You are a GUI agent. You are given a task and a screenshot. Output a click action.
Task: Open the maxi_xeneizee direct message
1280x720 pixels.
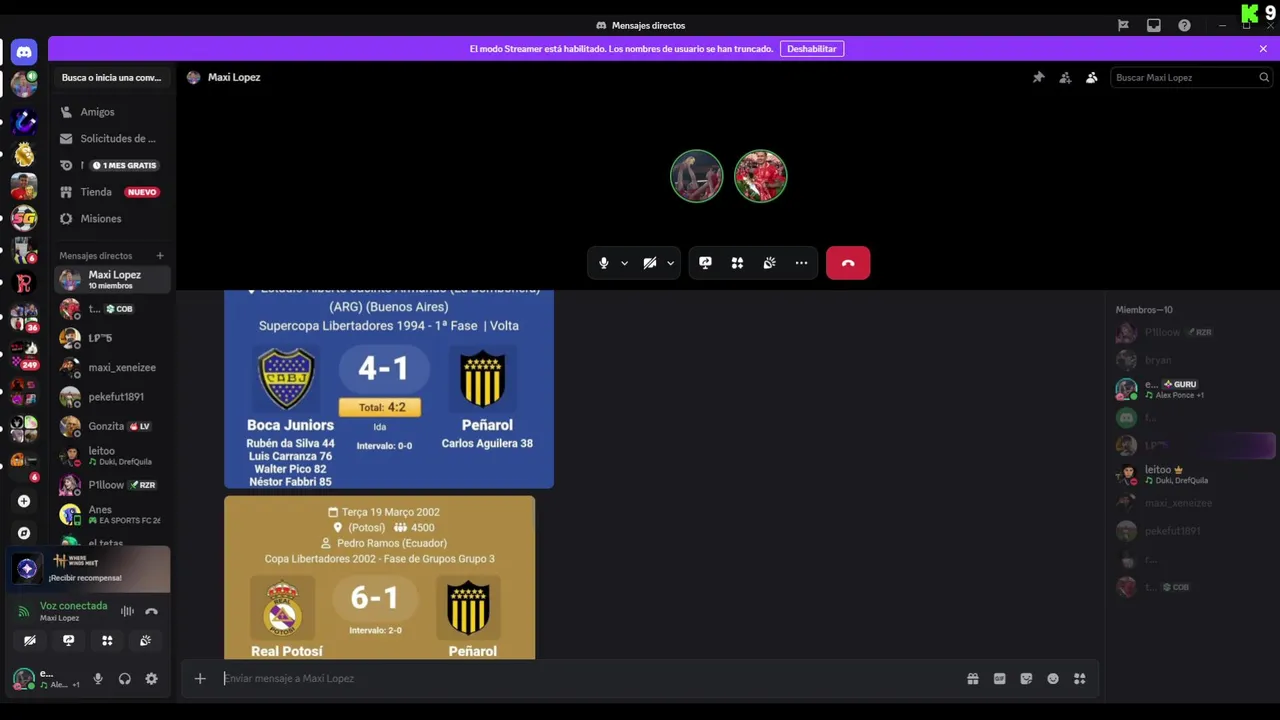[x=113, y=367]
